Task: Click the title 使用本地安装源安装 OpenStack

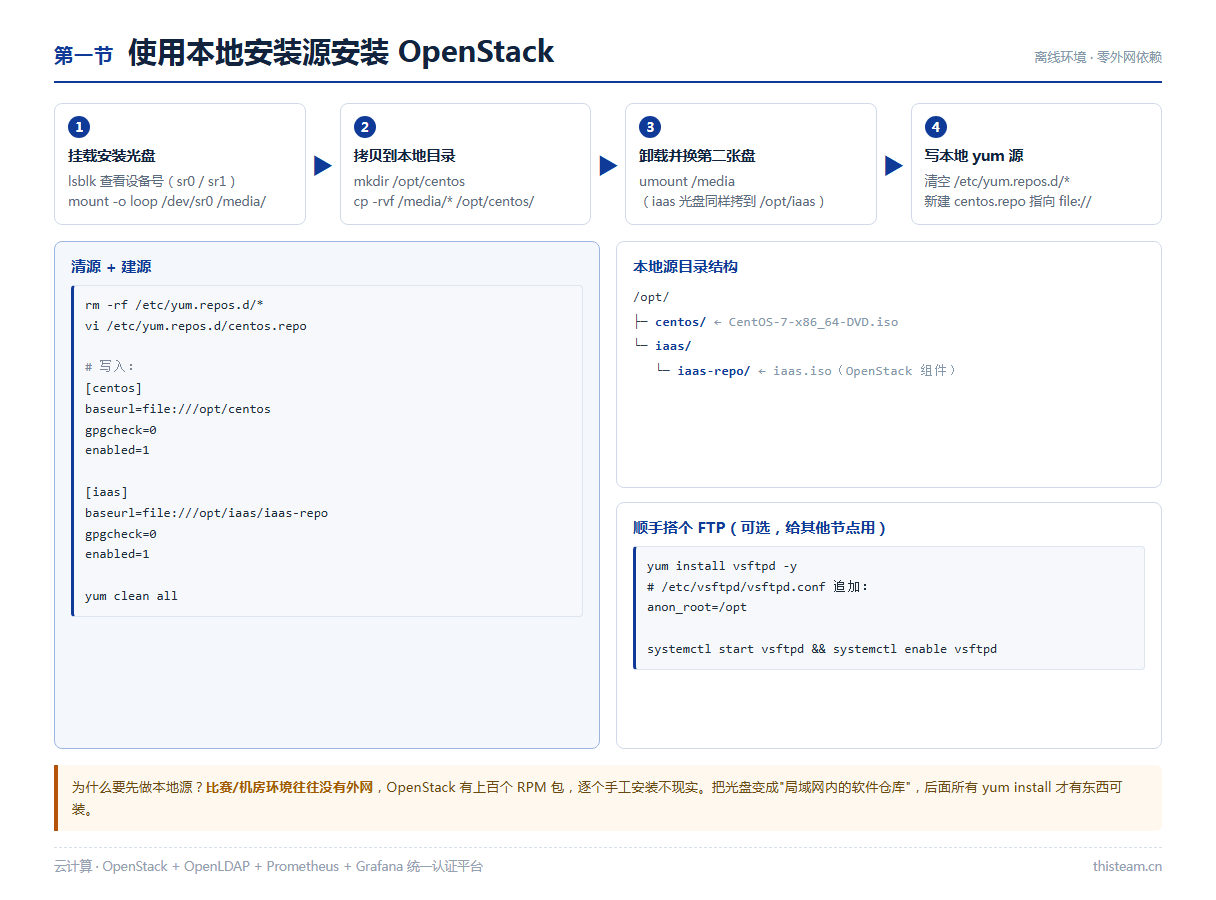Action: [341, 52]
